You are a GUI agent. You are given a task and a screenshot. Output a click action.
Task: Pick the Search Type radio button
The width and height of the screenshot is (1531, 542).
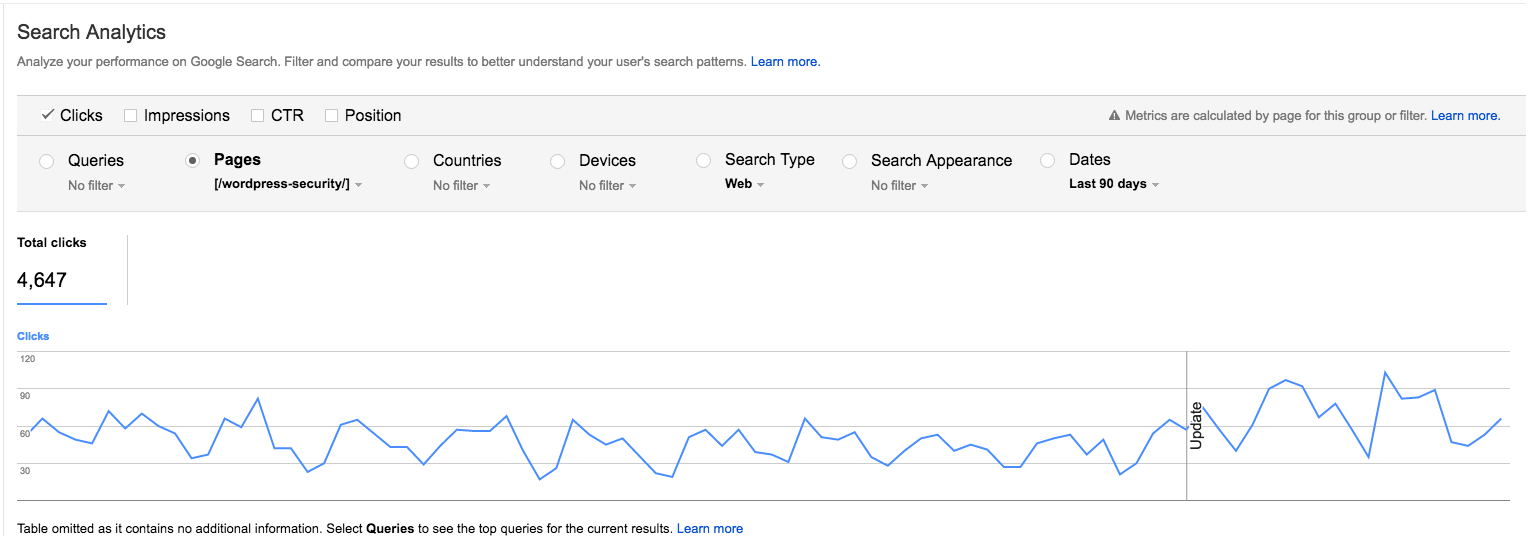coord(703,160)
